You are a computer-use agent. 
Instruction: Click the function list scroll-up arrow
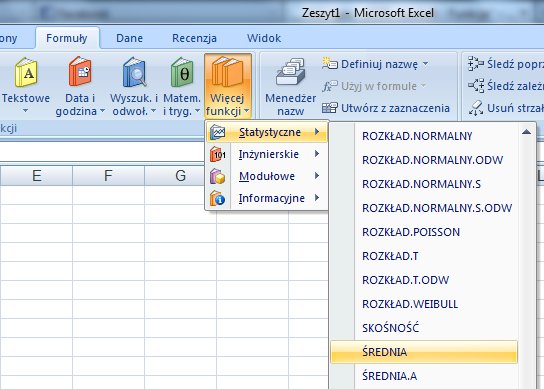(x=526, y=132)
